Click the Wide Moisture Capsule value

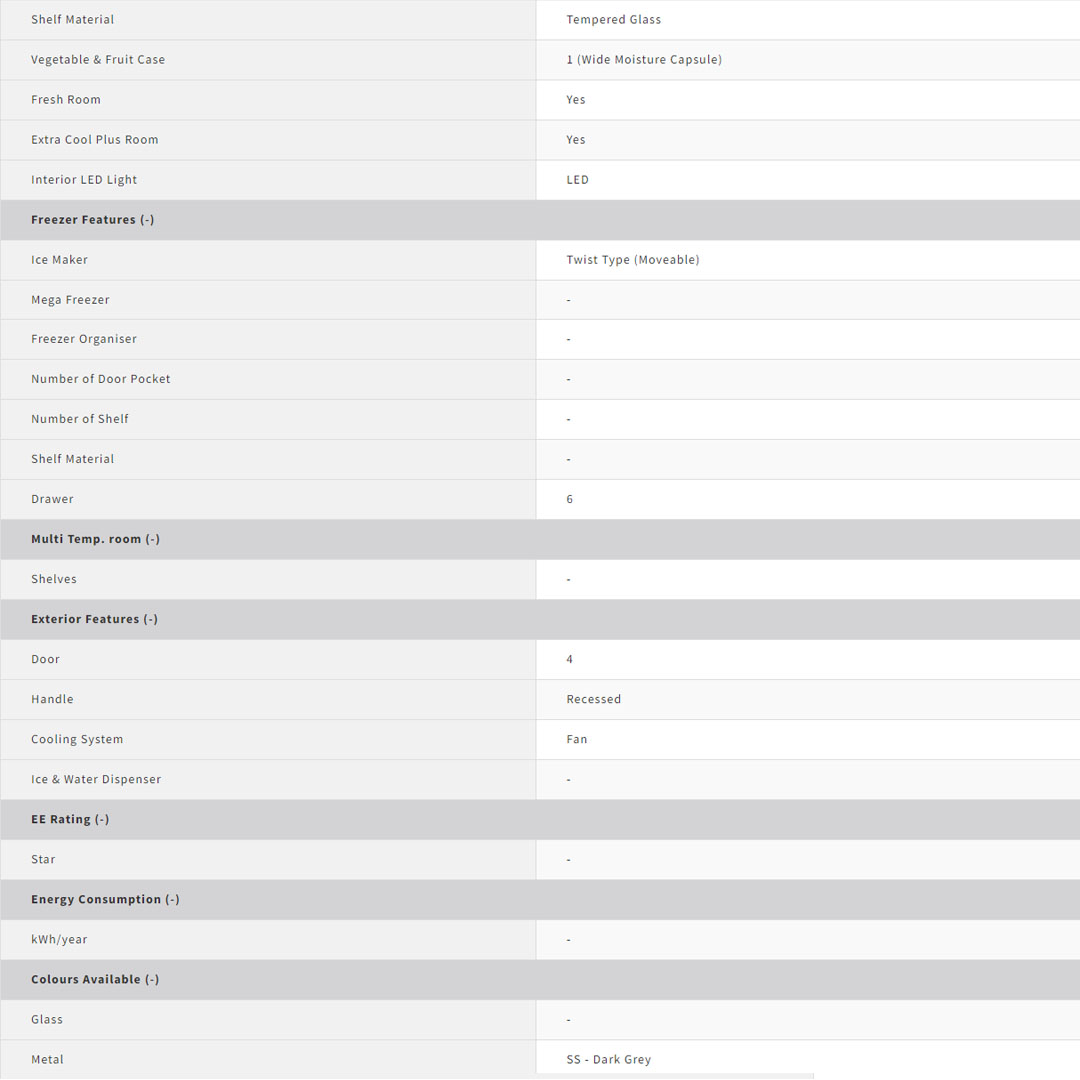643,60
